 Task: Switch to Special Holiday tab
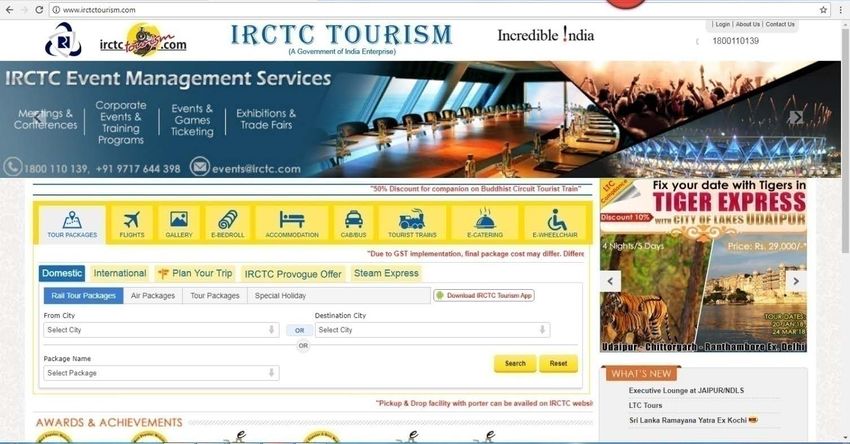pyautogui.click(x=280, y=295)
